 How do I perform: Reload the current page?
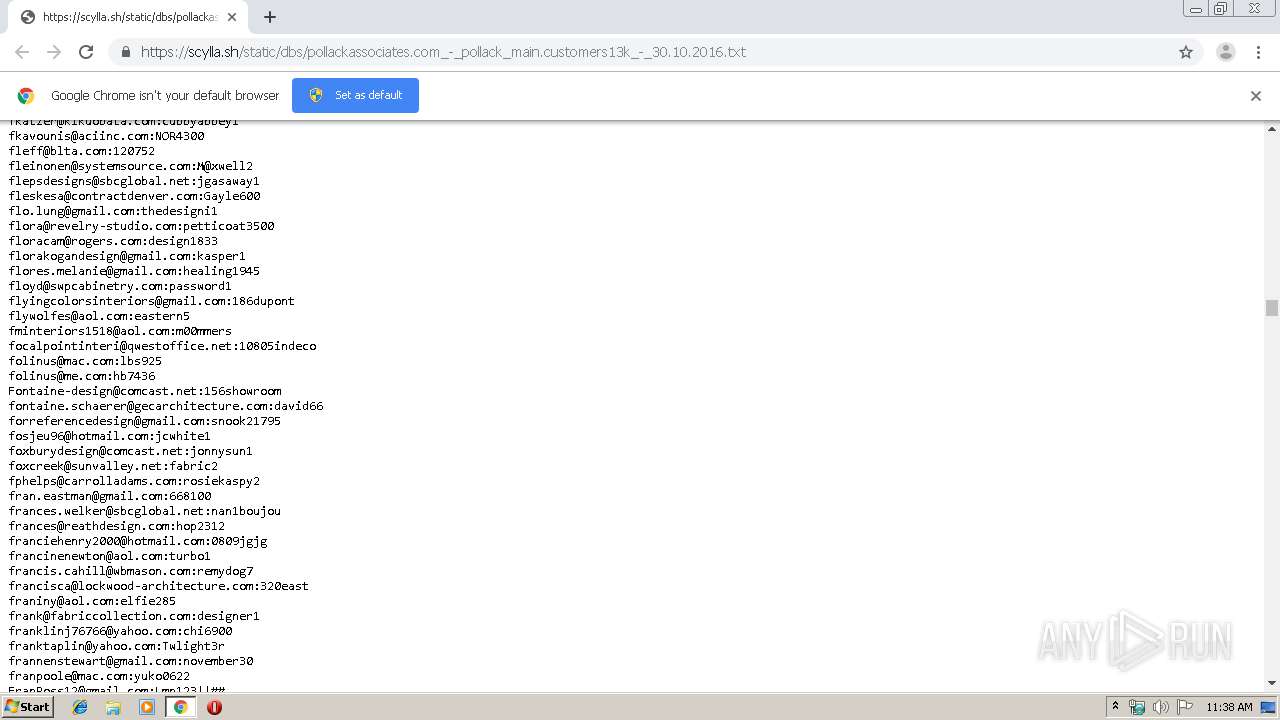86,52
